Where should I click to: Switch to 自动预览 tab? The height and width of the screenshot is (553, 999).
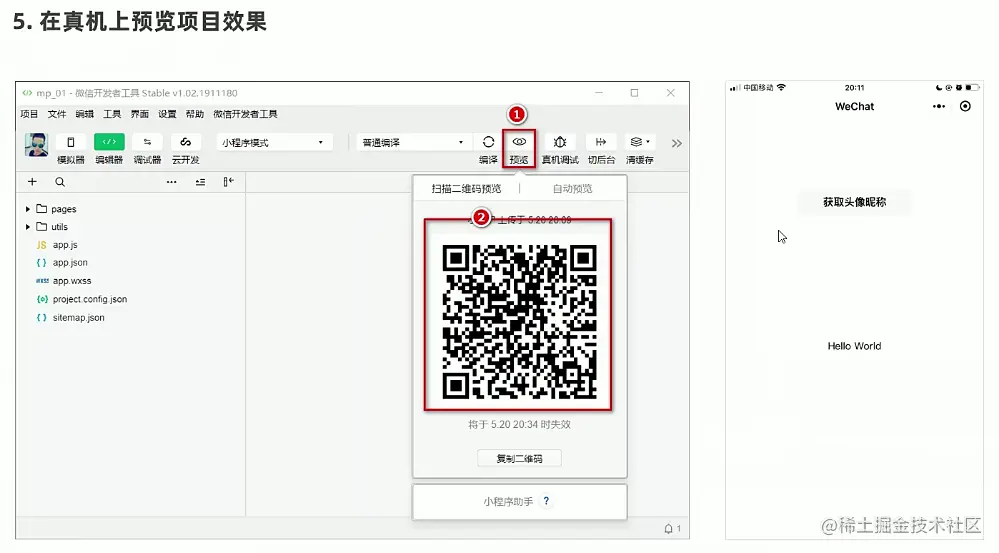click(x=572, y=189)
